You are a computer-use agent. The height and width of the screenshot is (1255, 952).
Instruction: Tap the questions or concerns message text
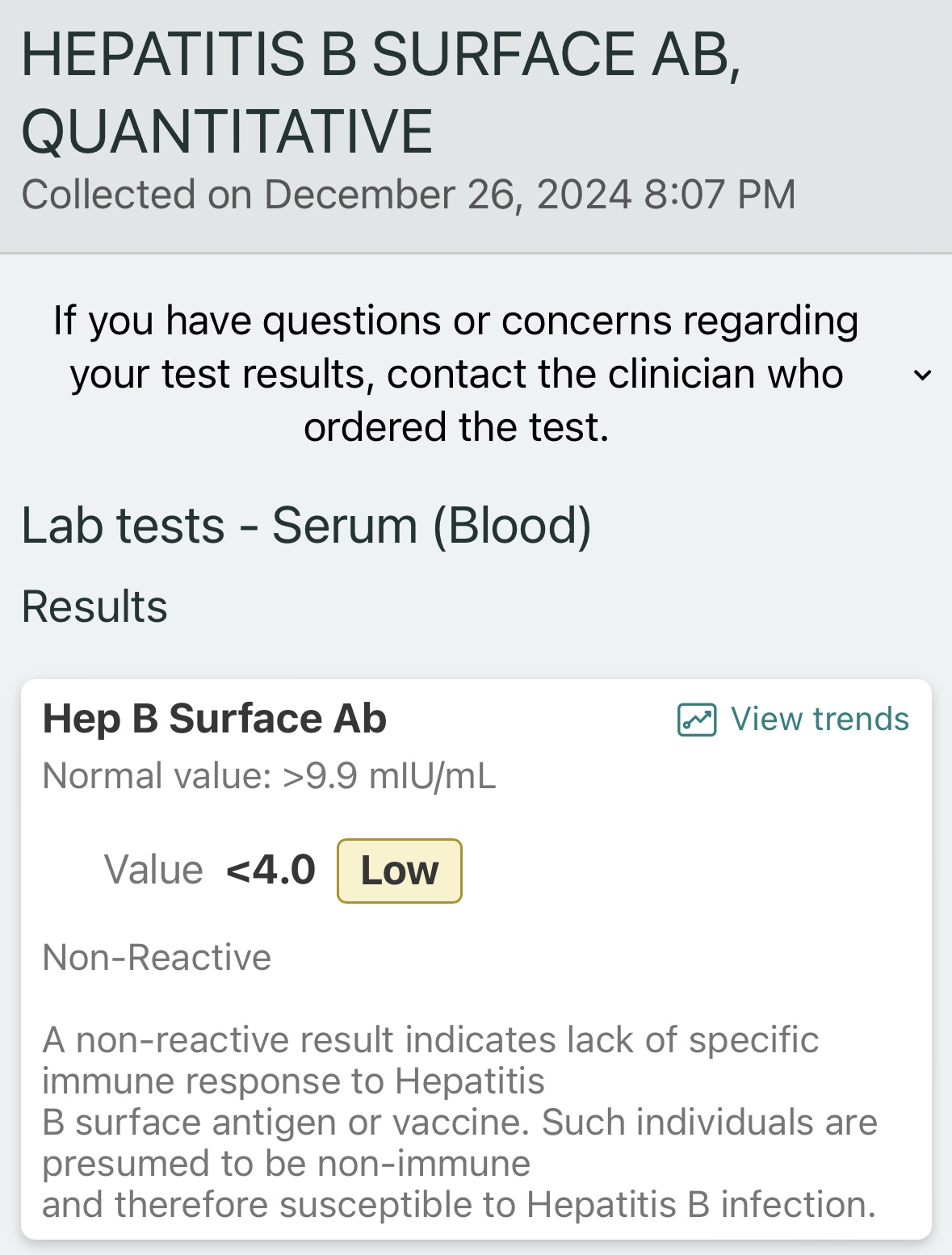tap(456, 374)
